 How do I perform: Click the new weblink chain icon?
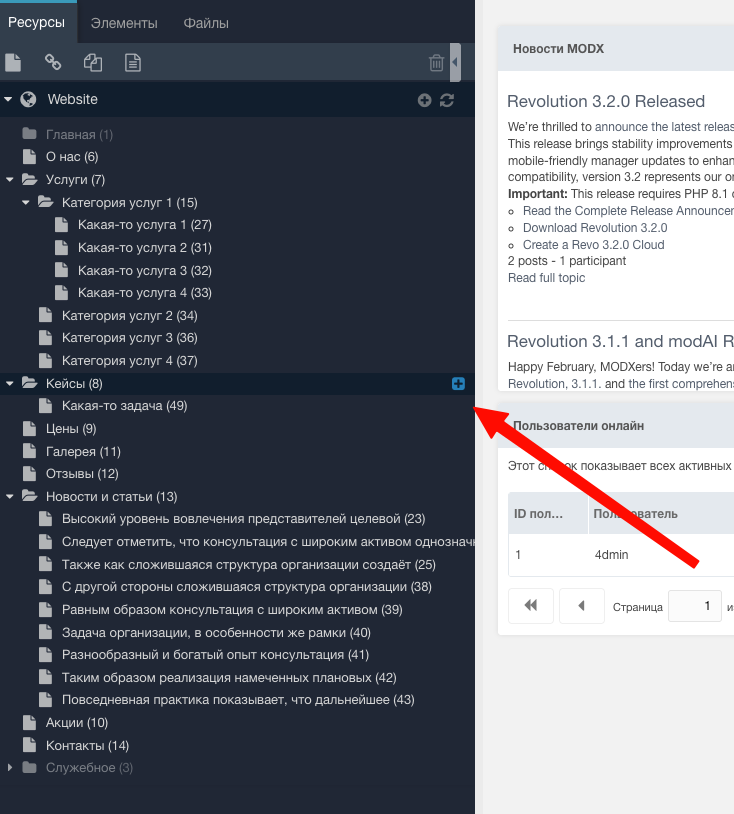[x=53, y=63]
